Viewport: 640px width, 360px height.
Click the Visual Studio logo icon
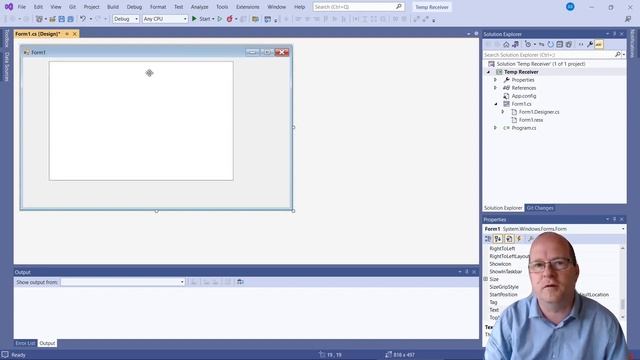click(x=9, y=7)
